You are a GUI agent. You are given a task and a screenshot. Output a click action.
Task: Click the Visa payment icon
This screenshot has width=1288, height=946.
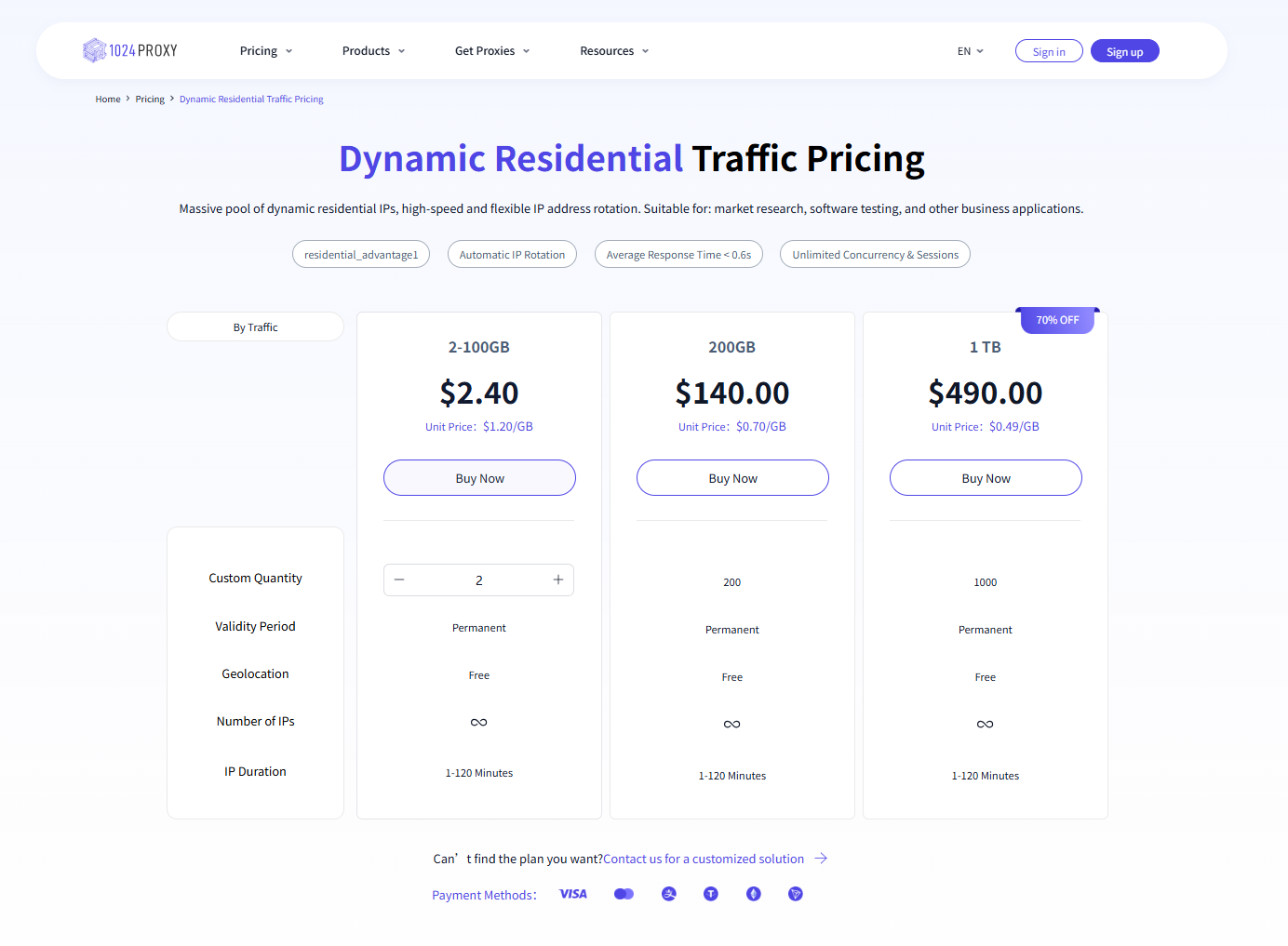573,894
